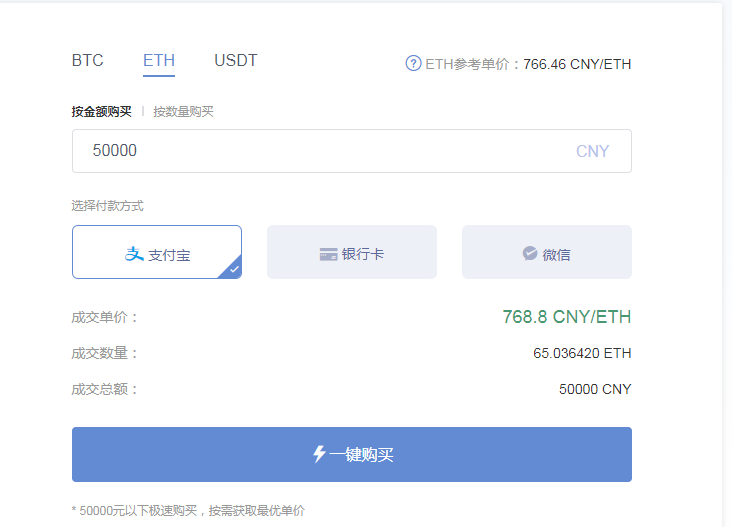
Task: Click the 一键购买 button
Action: pyautogui.click(x=352, y=454)
